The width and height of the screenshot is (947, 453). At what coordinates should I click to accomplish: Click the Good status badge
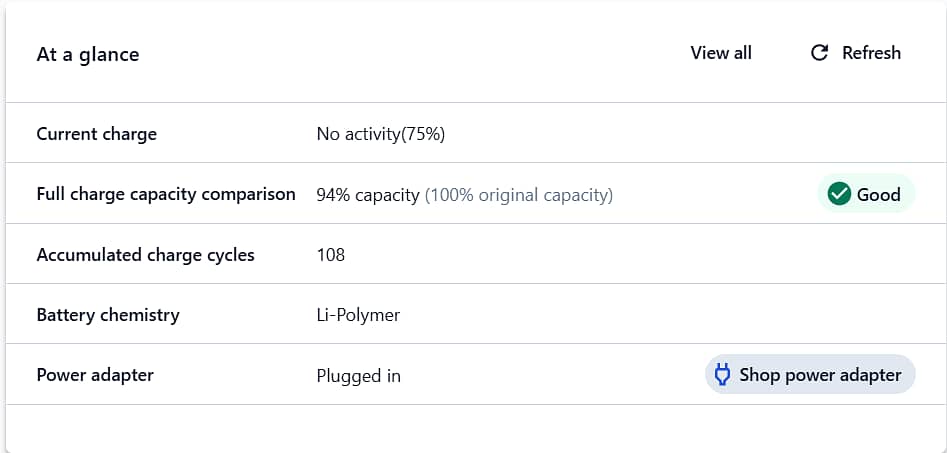point(866,194)
